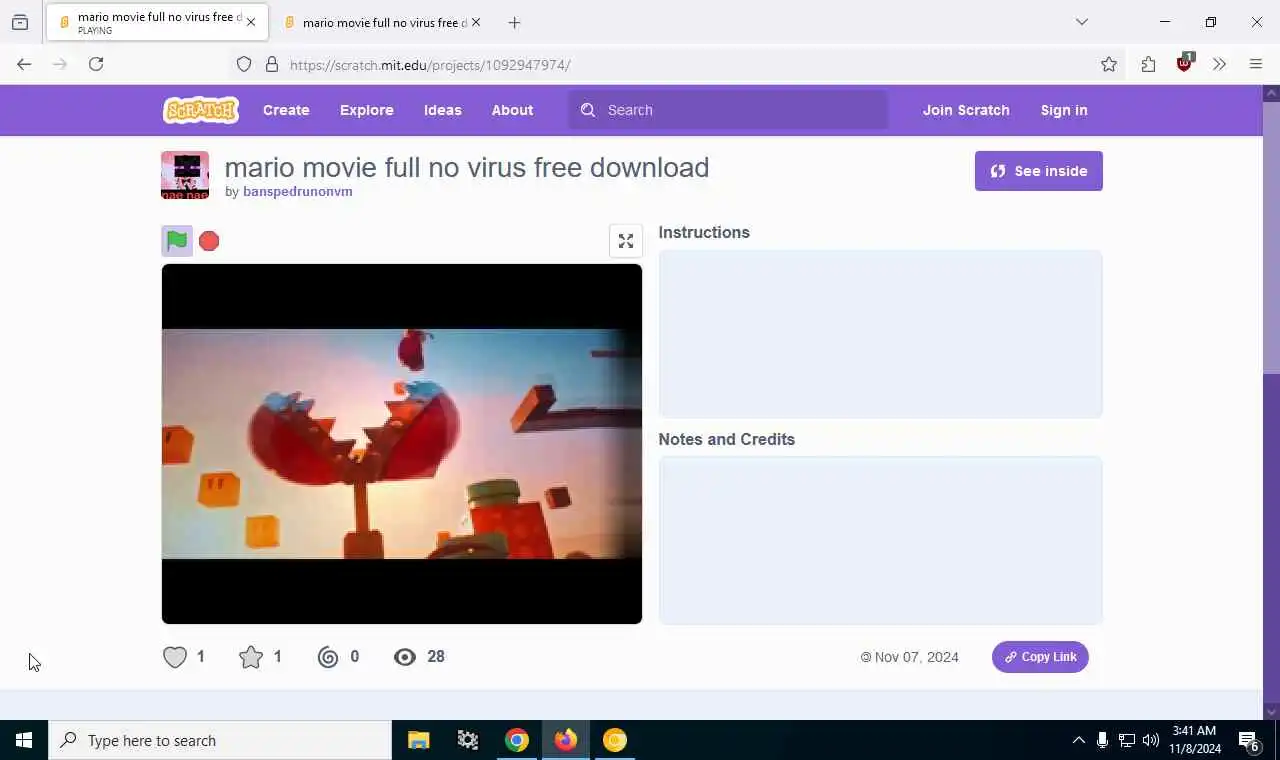Love the project with heart icon
The height and width of the screenshot is (760, 1280).
pos(175,657)
